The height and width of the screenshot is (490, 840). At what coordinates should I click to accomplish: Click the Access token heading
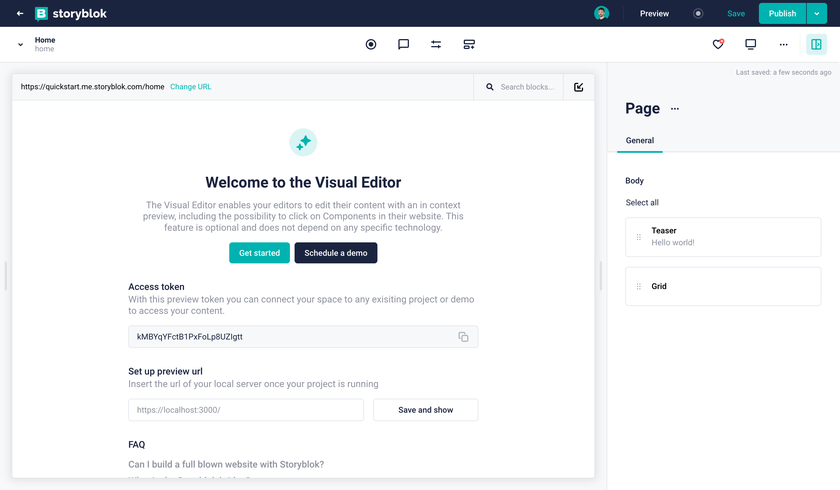point(156,287)
